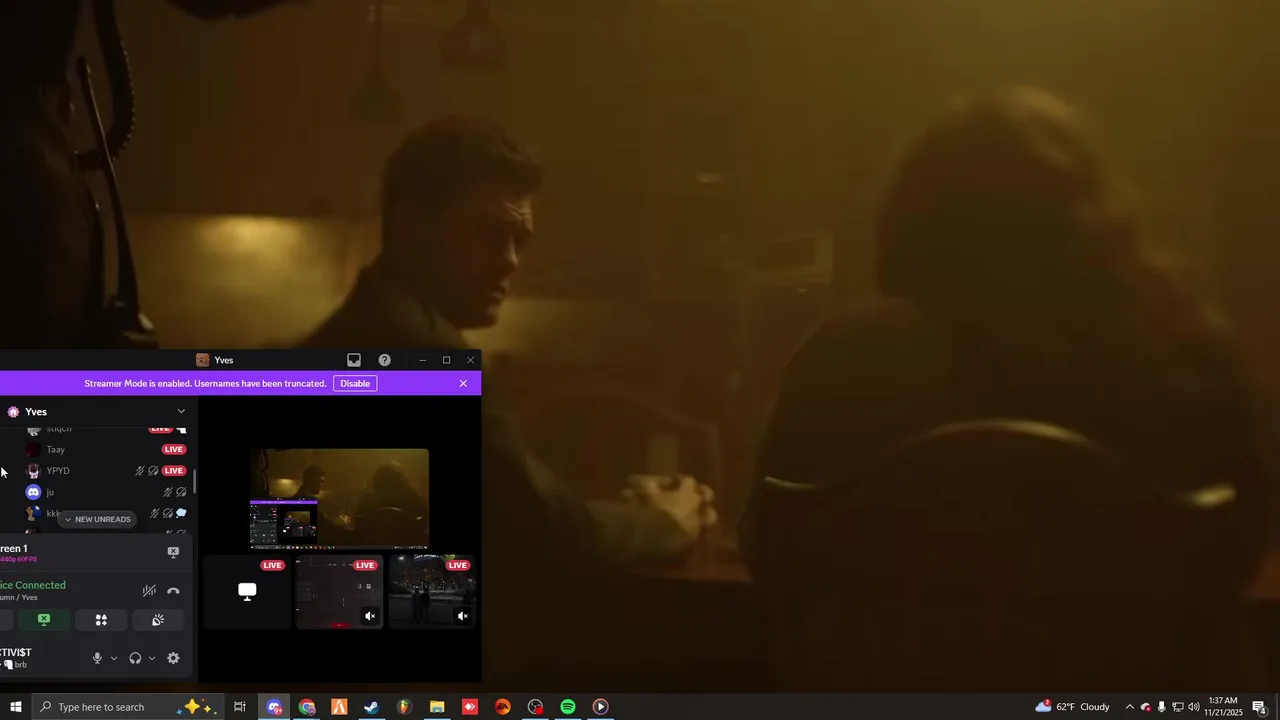Open the weather widget showing 62°F Cloudy

pyautogui.click(x=1073, y=707)
